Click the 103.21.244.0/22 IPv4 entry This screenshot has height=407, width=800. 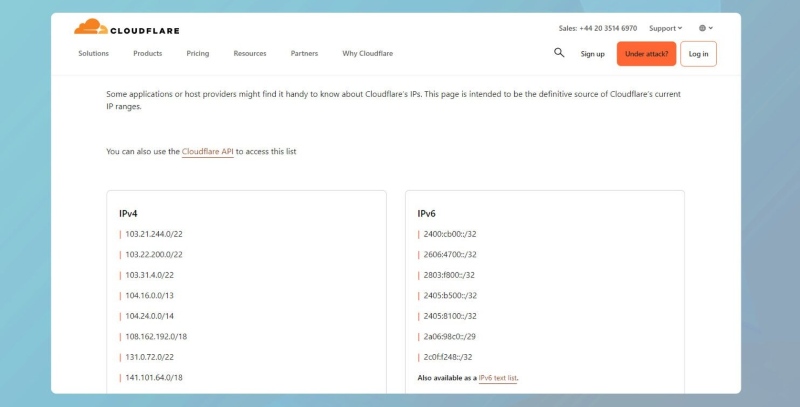coord(153,234)
